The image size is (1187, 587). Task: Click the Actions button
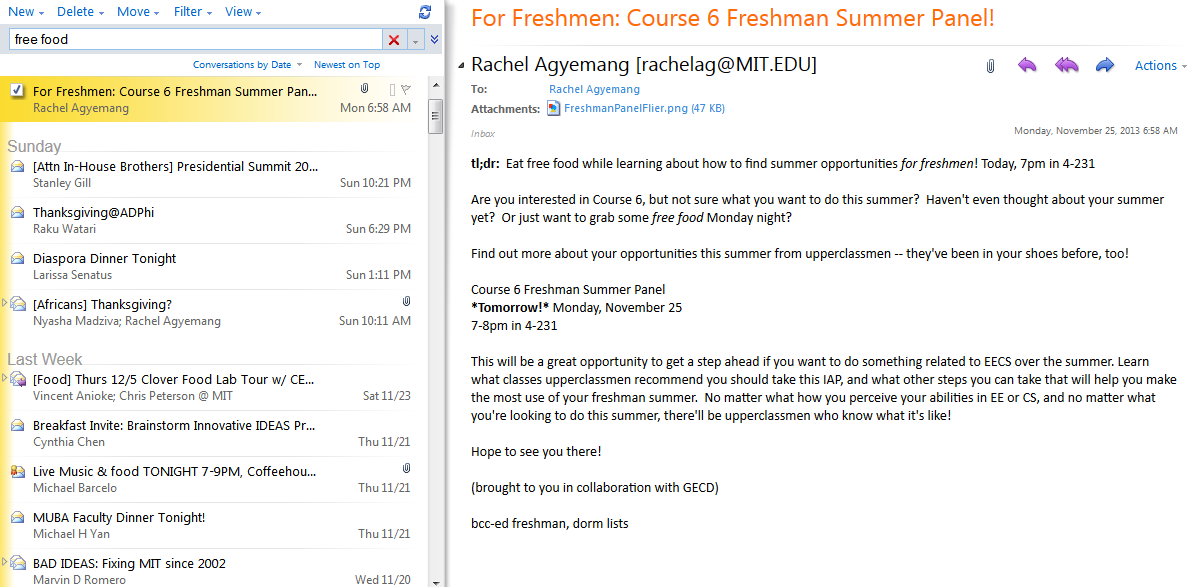tap(1160, 66)
